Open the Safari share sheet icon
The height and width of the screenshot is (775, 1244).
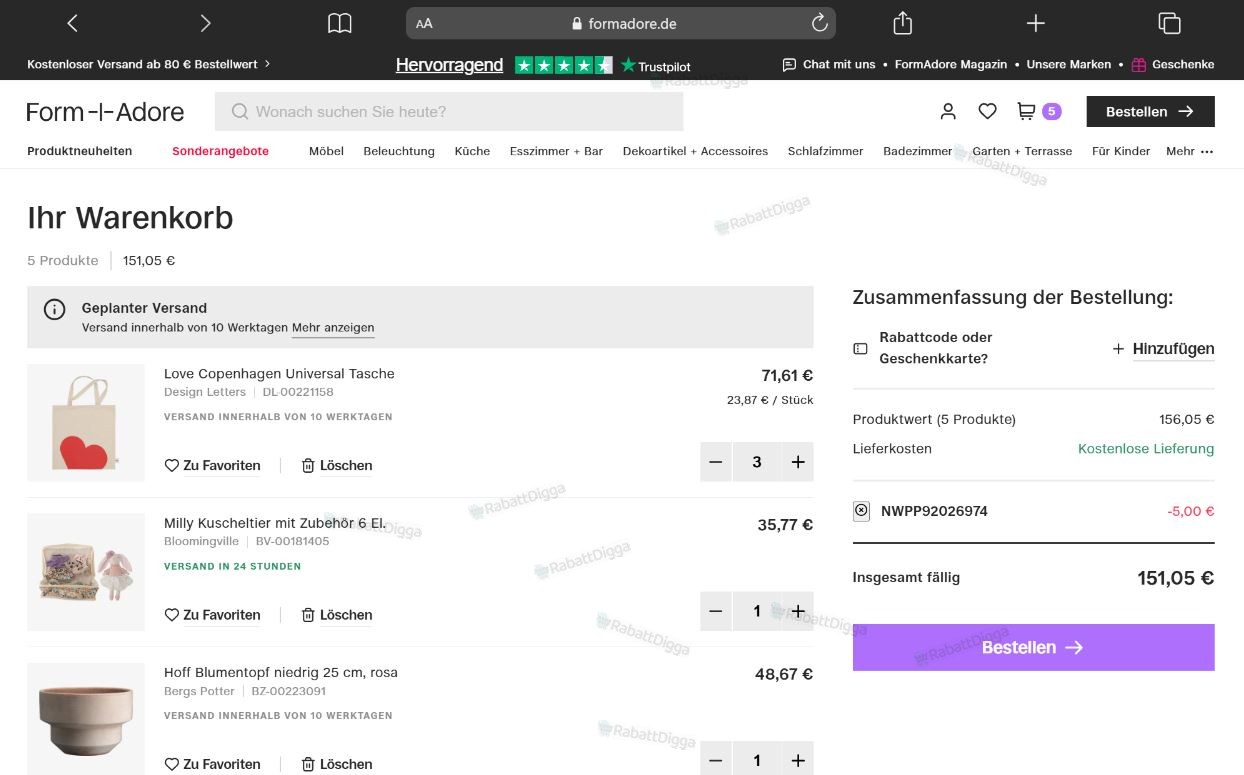click(902, 22)
